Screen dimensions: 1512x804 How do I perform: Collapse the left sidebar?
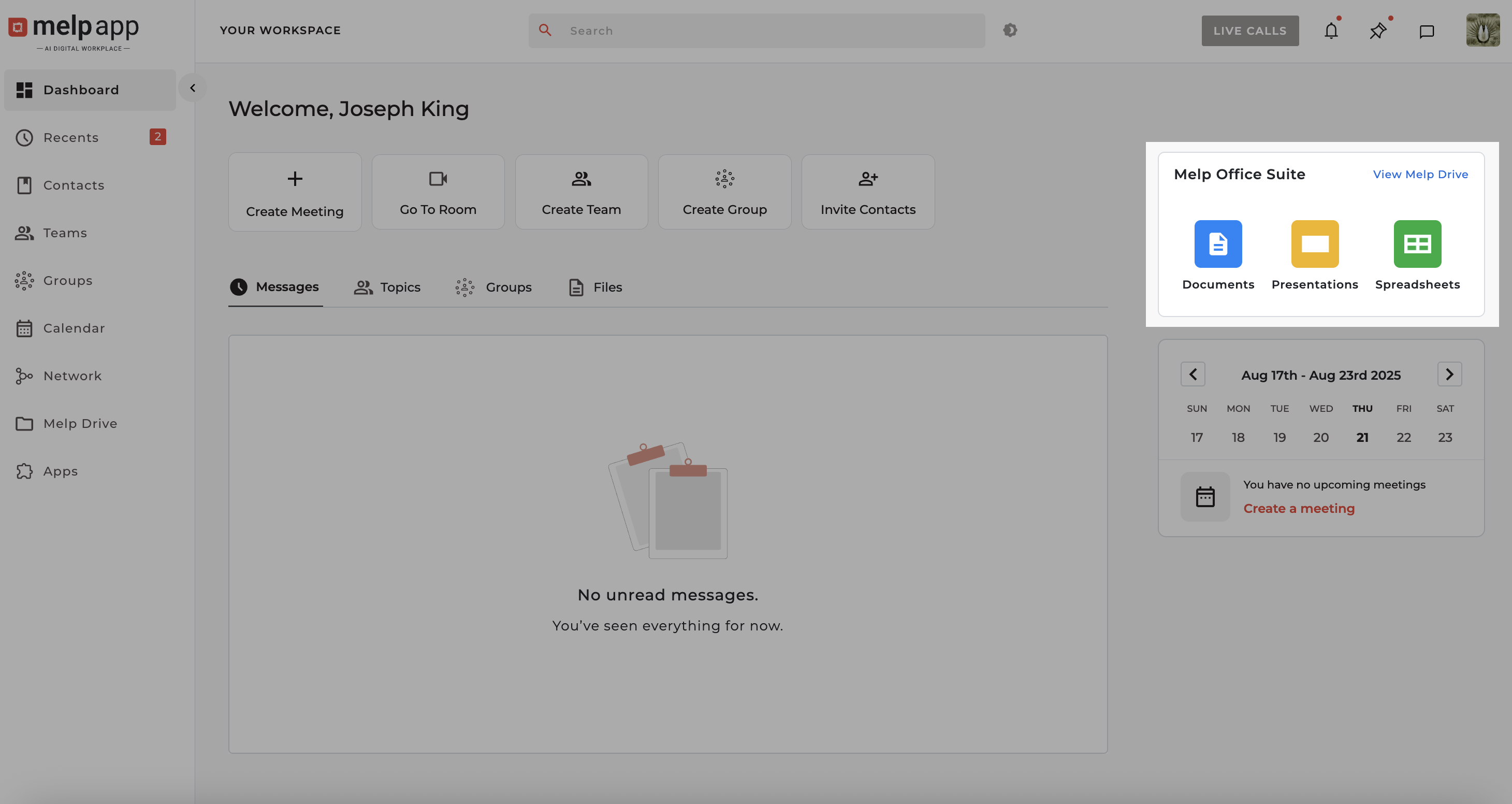point(193,88)
